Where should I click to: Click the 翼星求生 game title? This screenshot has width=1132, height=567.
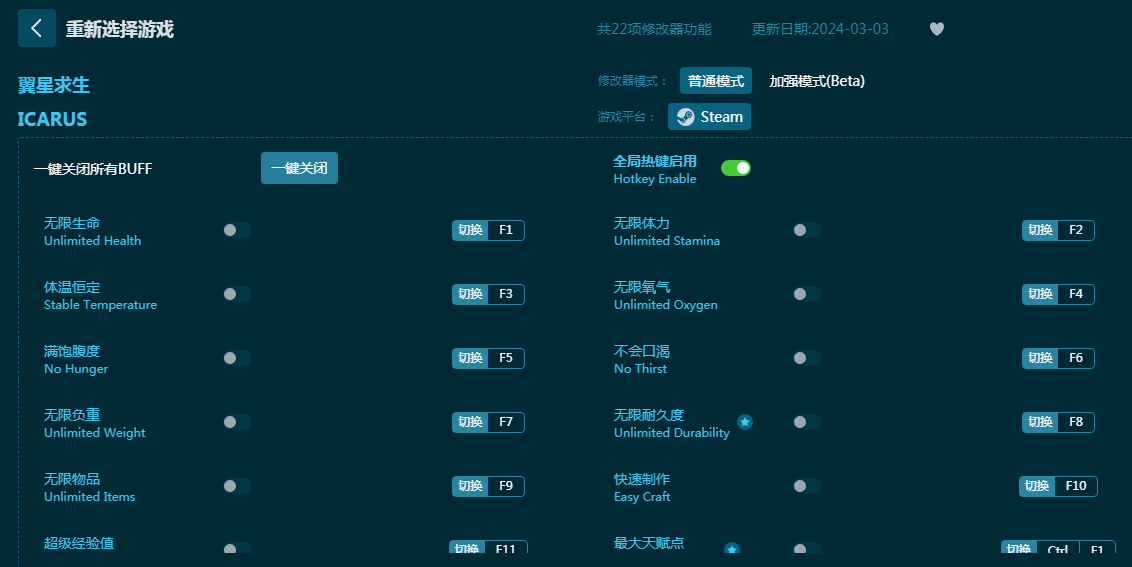click(54, 85)
